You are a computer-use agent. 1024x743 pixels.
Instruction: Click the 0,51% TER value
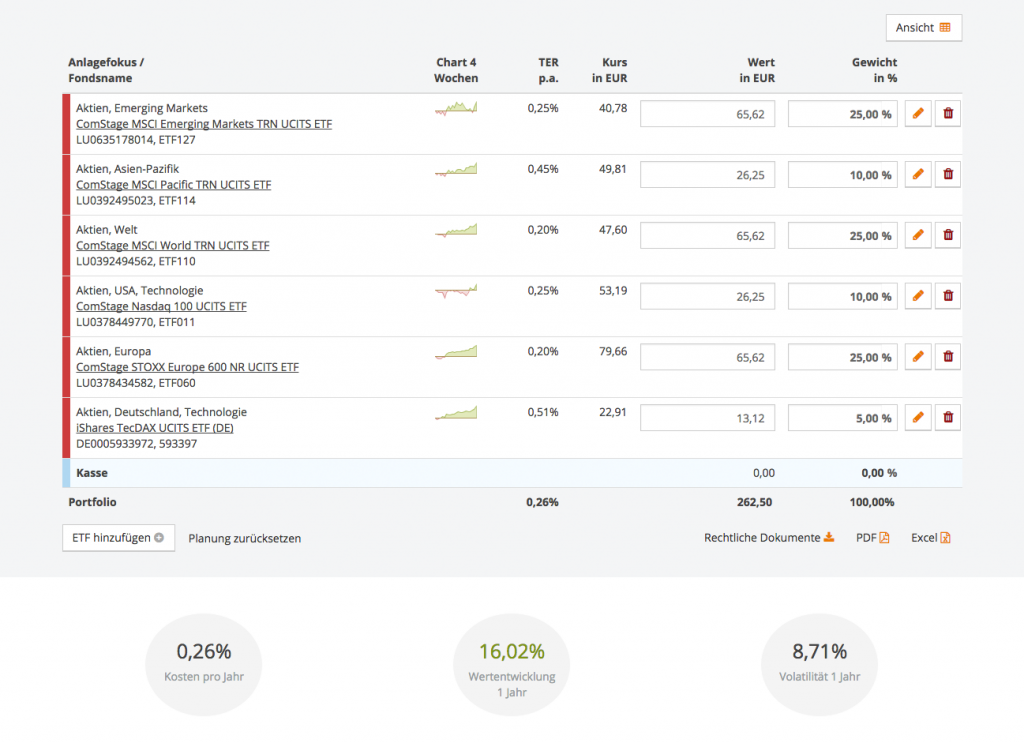pyautogui.click(x=543, y=412)
